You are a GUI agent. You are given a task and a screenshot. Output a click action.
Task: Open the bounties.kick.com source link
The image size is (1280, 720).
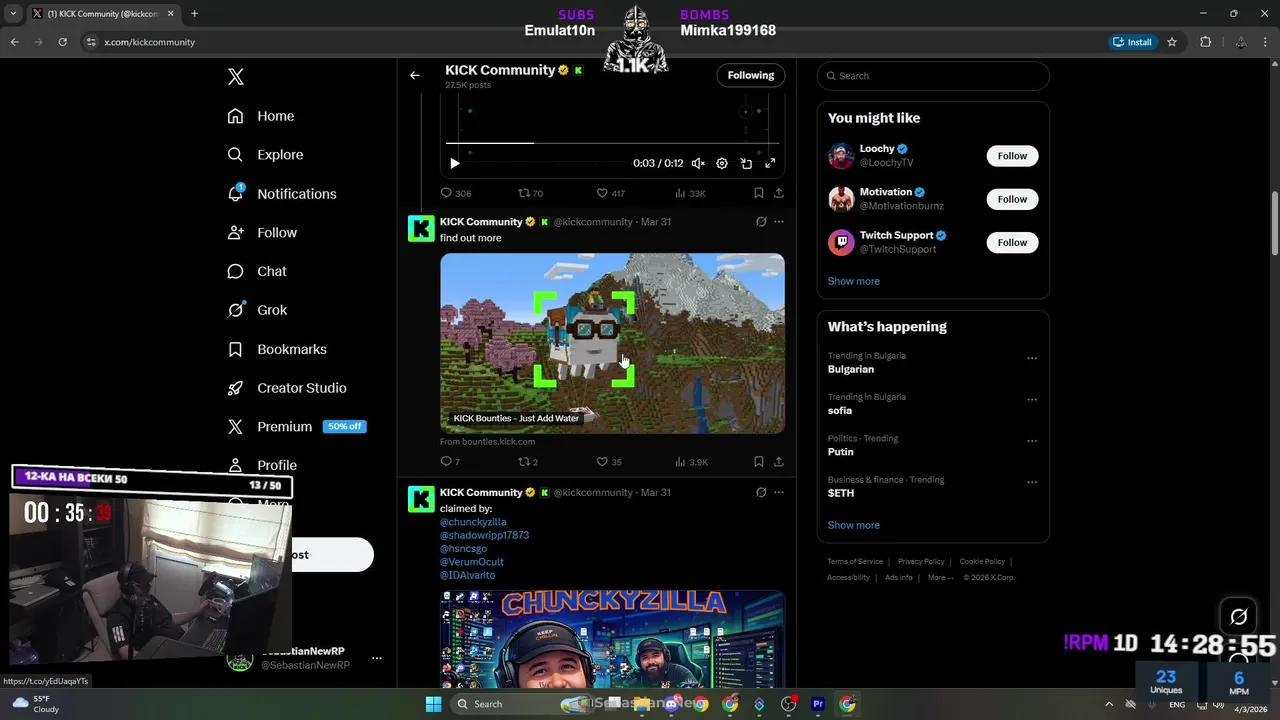(x=487, y=442)
